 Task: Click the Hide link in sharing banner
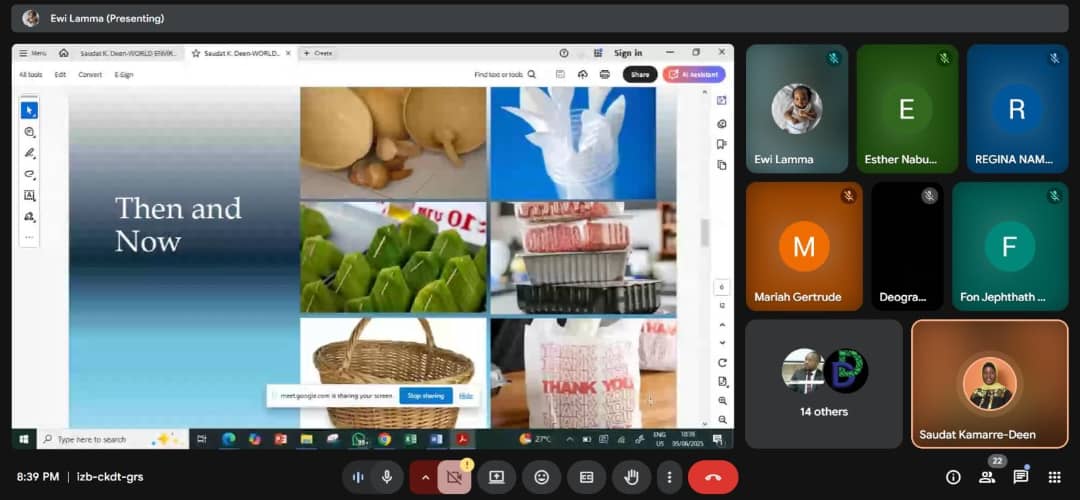(466, 396)
